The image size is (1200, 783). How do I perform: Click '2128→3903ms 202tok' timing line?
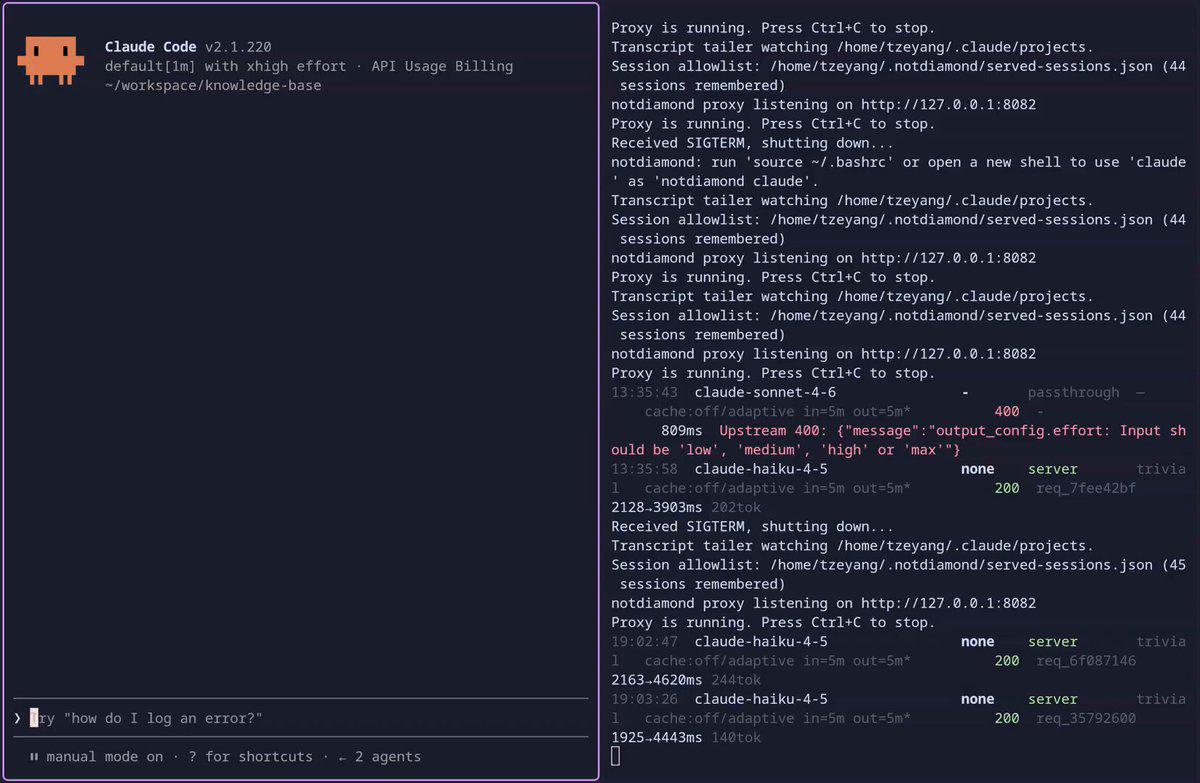tap(686, 507)
